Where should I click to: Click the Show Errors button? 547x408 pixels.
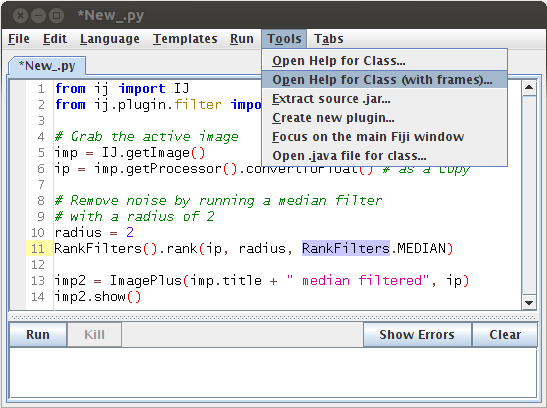click(417, 334)
